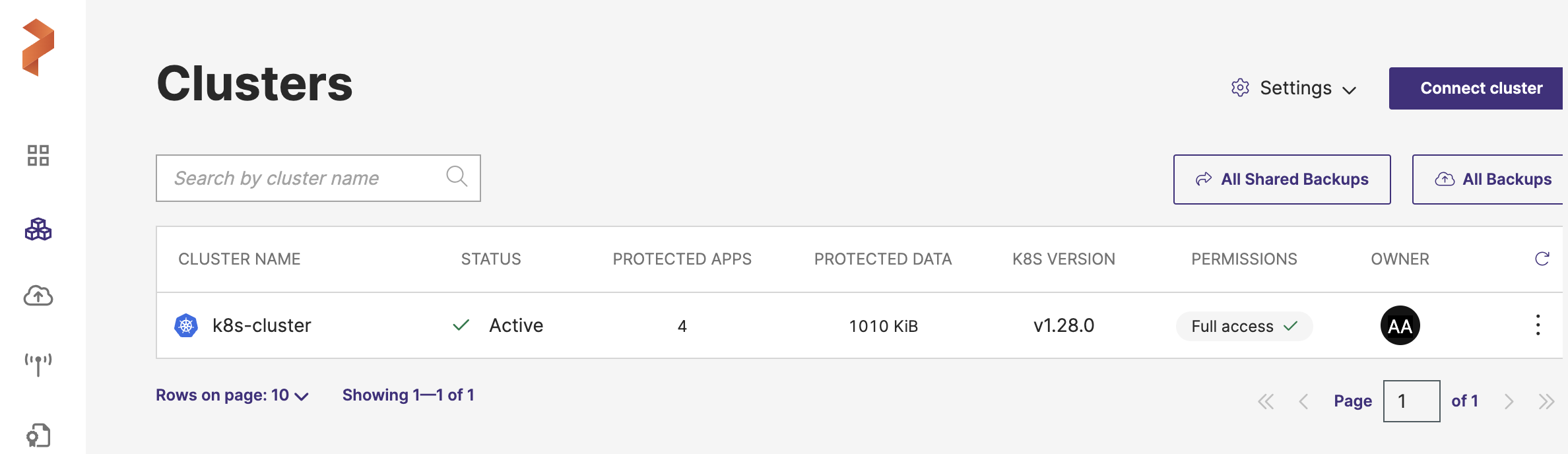Viewport: 1568px width, 454px height.
Task: Open the certificate document sidebar icon
Action: [38, 436]
